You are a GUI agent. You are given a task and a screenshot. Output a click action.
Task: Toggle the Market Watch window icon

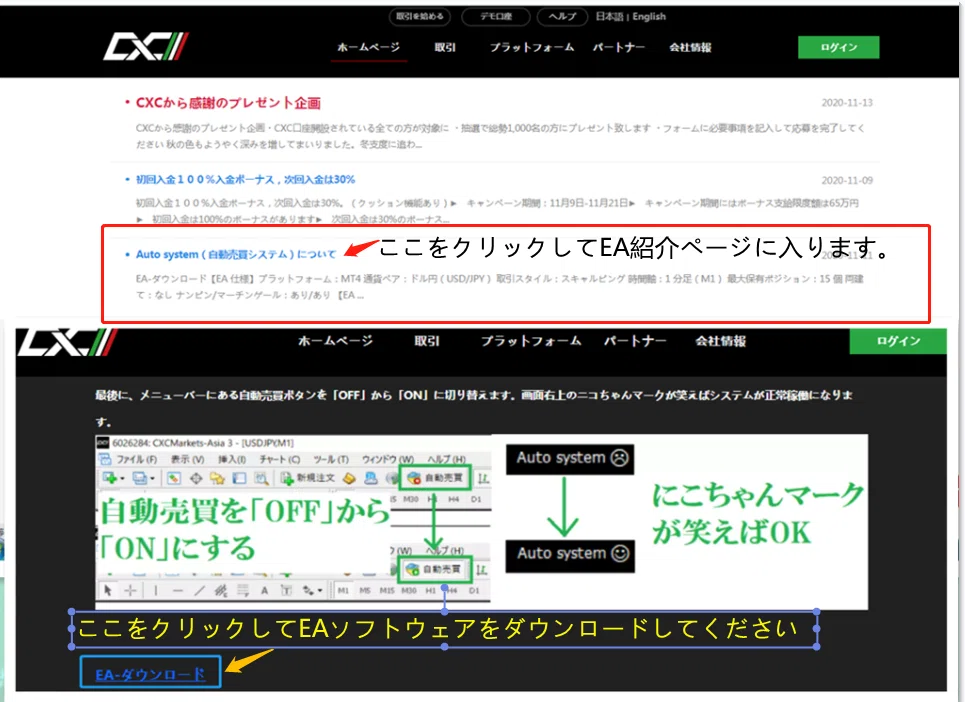174,478
